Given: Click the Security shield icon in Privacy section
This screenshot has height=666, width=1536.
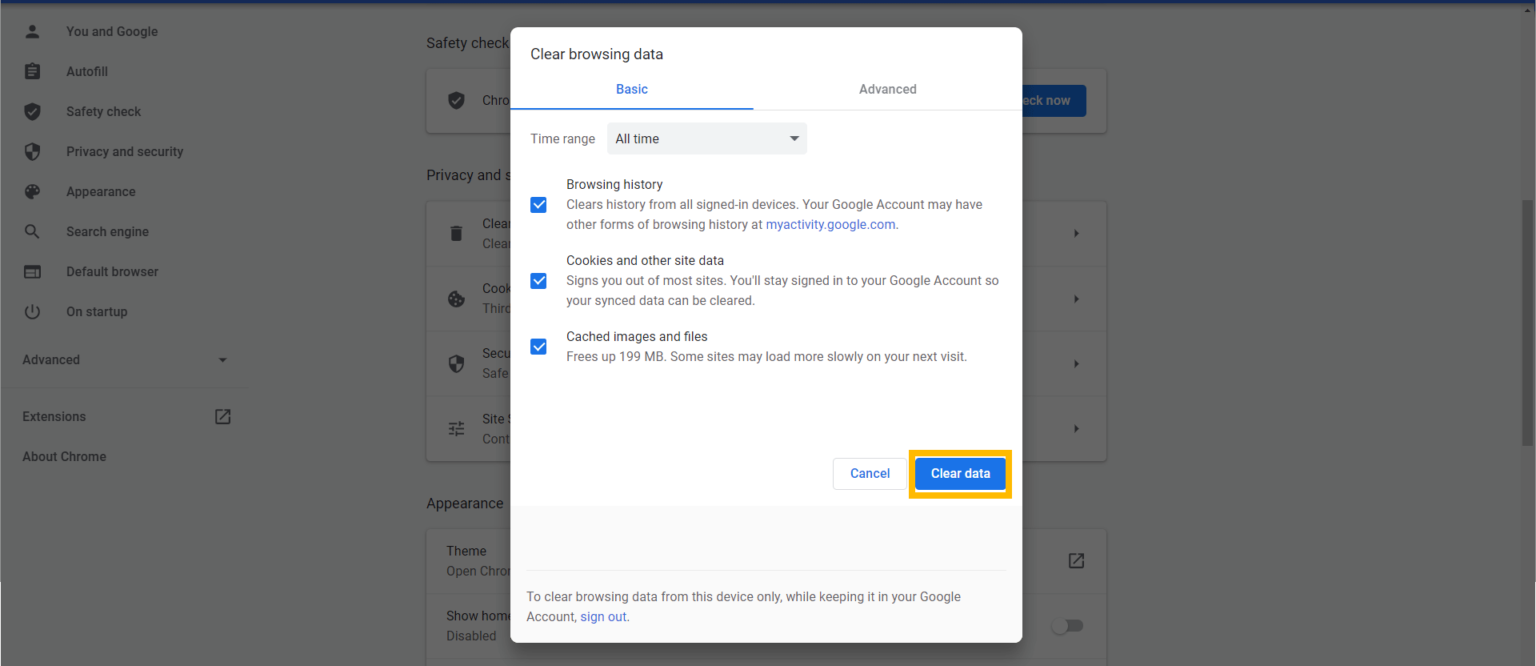Looking at the screenshot, I should [456, 363].
